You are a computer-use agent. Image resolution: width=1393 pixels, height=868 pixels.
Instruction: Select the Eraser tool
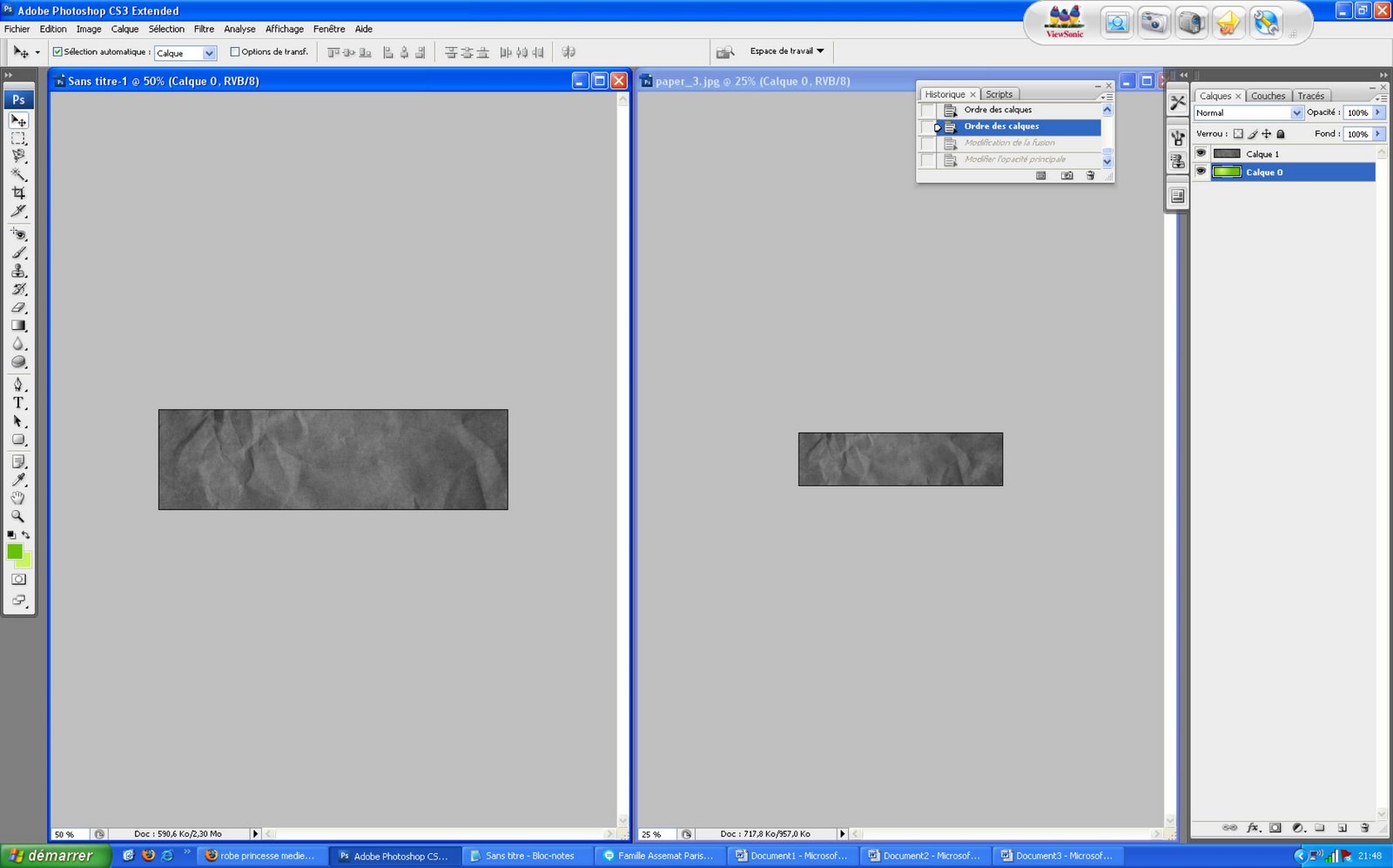coord(18,307)
